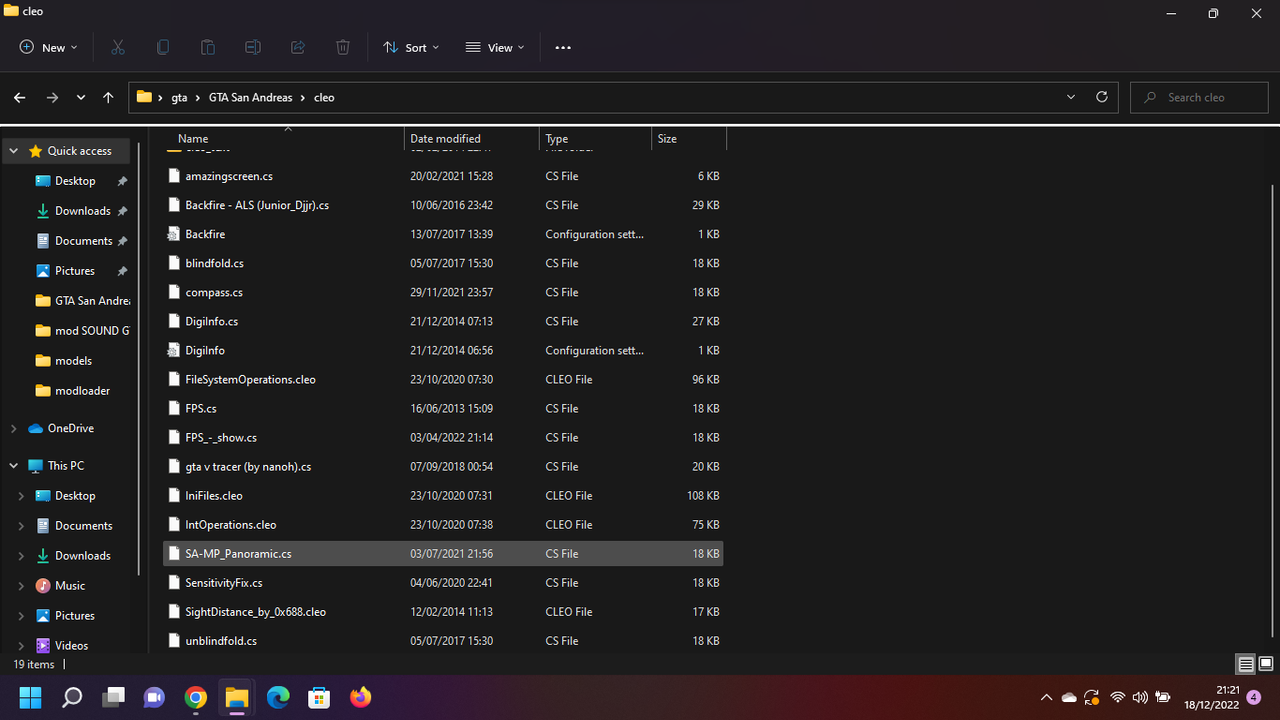Open Wi-Fi network tray icon
This screenshot has width=1280, height=720.
click(x=1117, y=697)
